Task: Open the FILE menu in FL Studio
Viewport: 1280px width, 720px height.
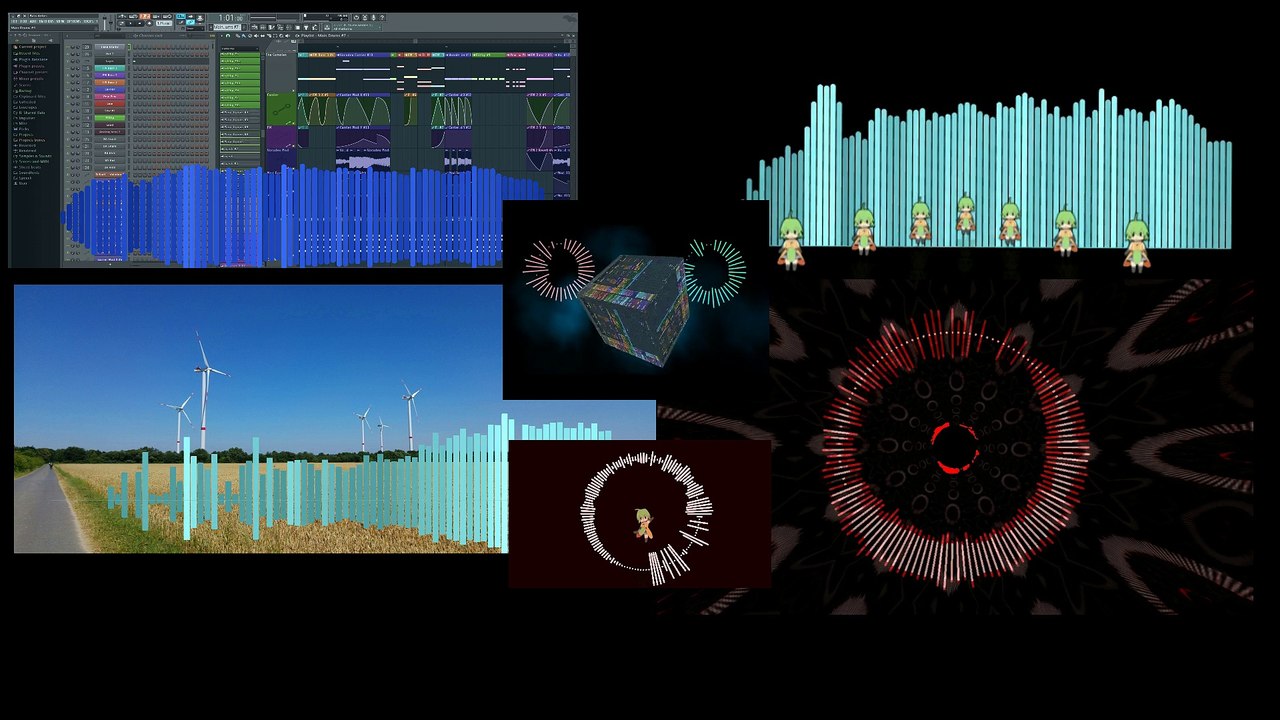Action: (16, 22)
